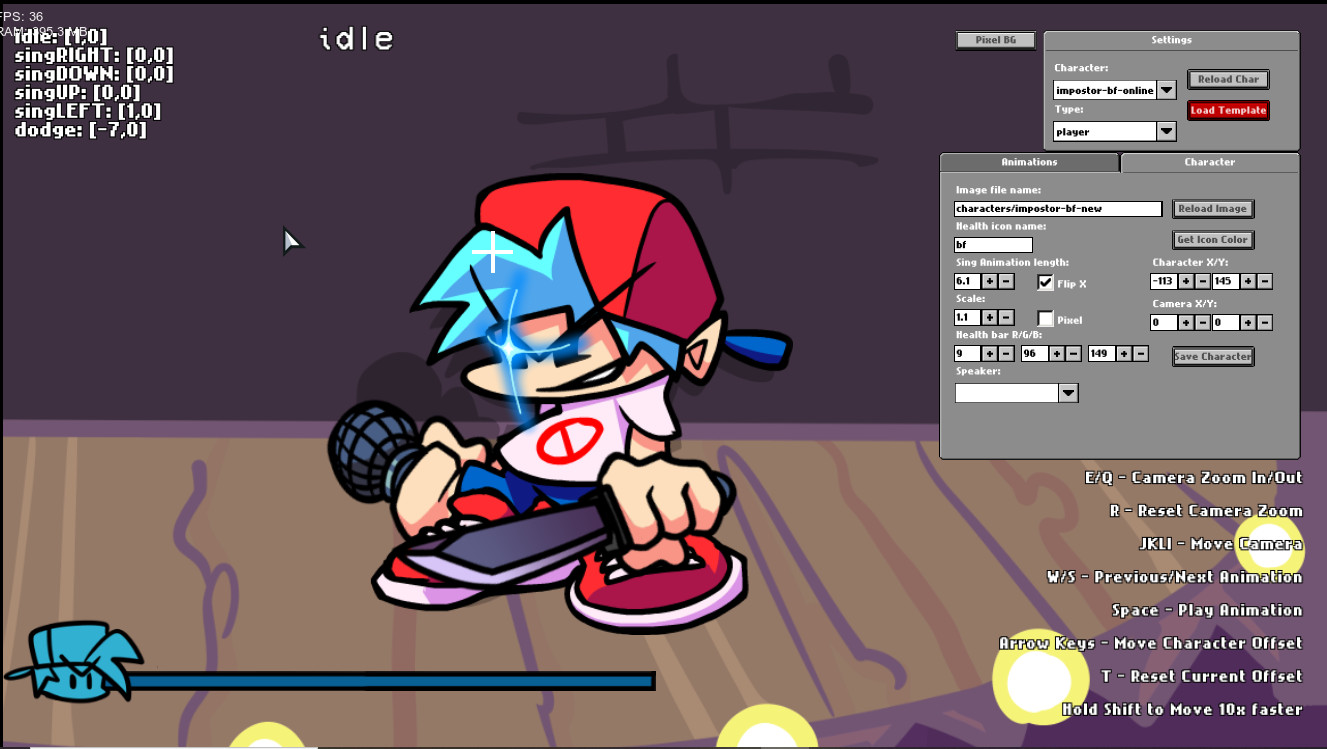Uncheck the Flip X checkbox
The image size is (1327, 749).
point(1045,283)
